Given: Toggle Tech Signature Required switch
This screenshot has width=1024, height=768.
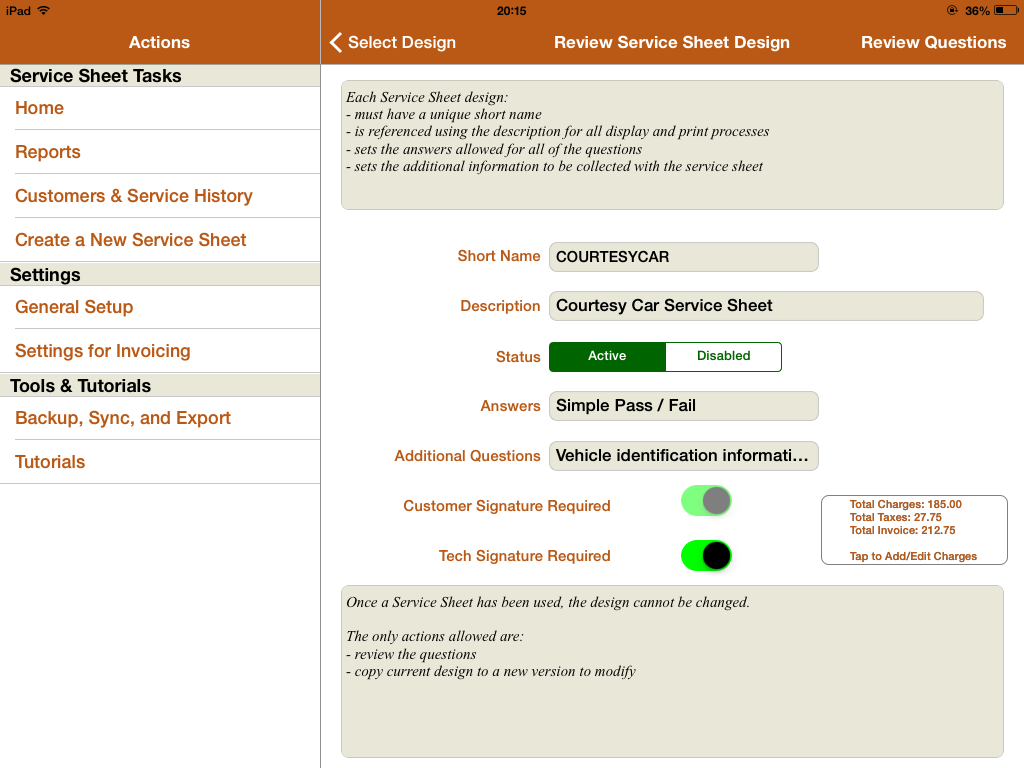Looking at the screenshot, I should [706, 556].
